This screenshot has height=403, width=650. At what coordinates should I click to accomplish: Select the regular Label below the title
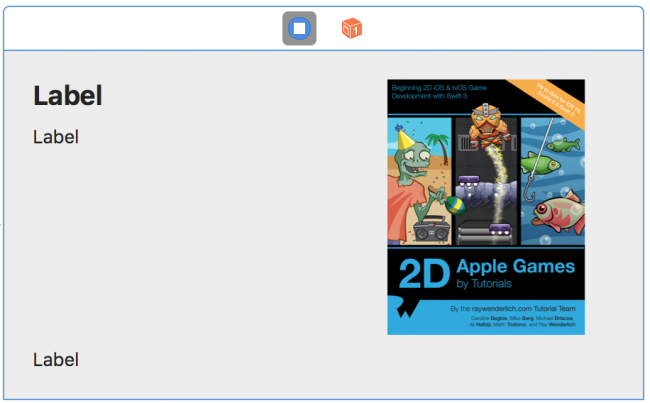56,137
